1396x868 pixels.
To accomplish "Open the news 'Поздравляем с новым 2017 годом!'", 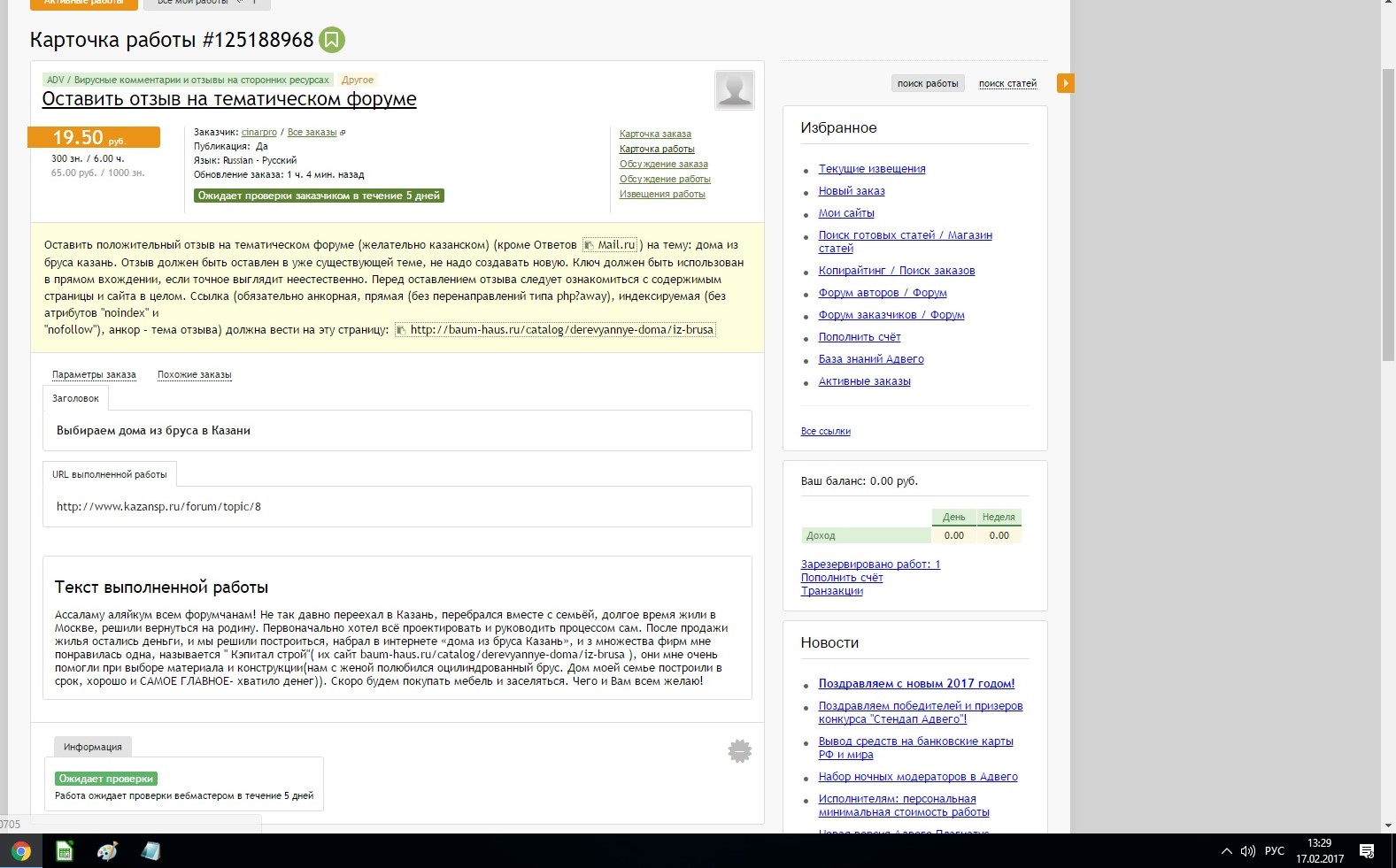I will [x=916, y=684].
